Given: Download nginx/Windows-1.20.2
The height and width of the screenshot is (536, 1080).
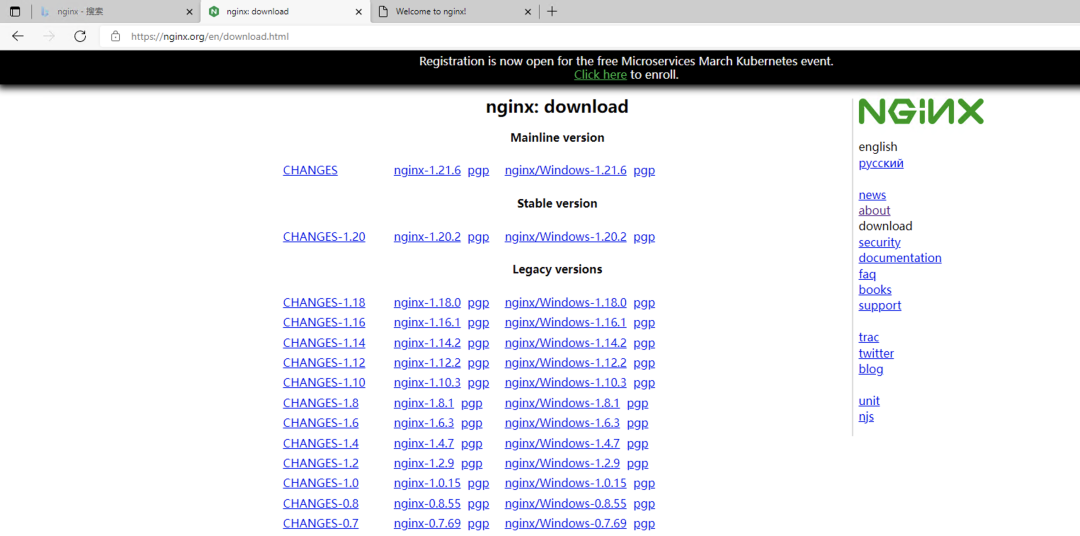Looking at the screenshot, I should click(565, 236).
